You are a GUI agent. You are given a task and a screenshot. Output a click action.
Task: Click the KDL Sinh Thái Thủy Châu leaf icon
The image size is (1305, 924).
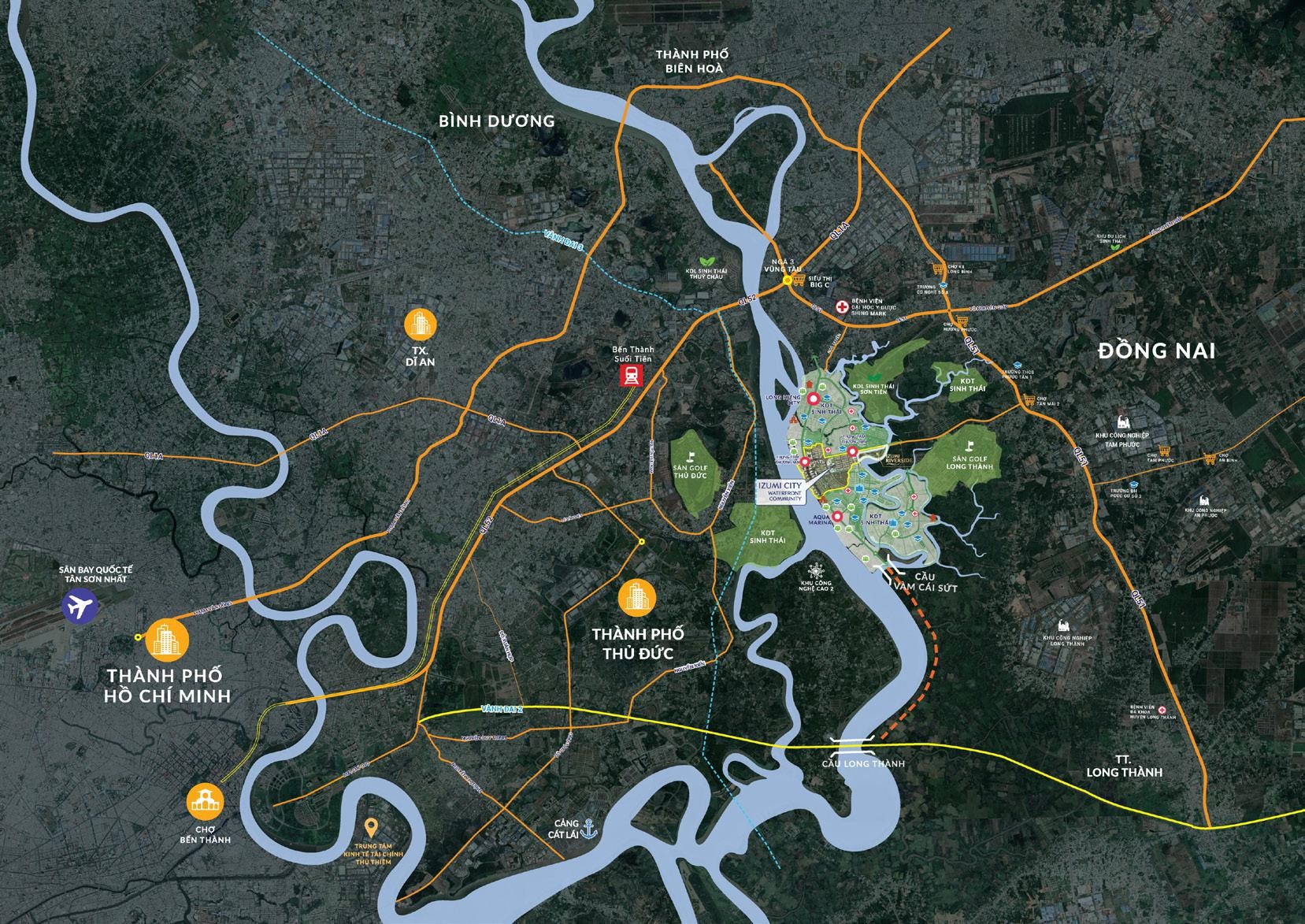706,263
